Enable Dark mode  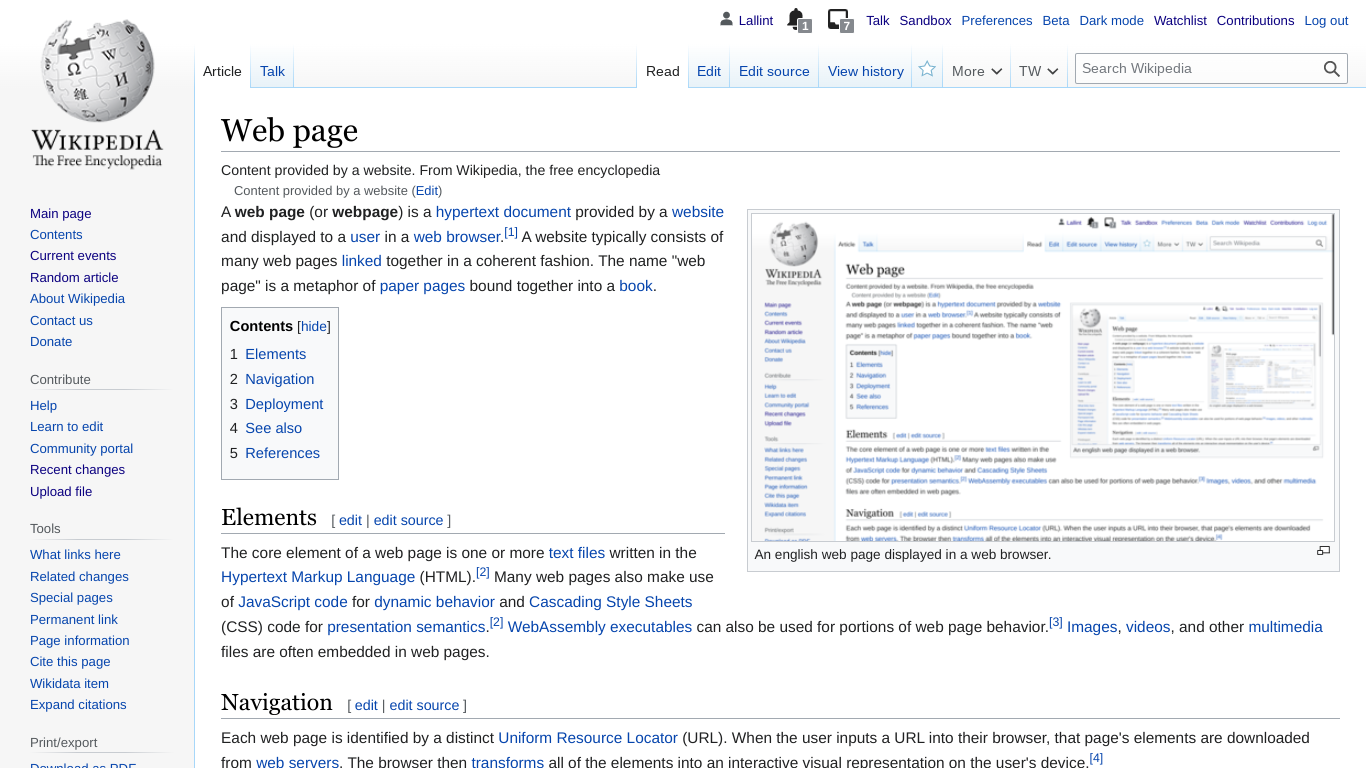pyautogui.click(x=1111, y=20)
